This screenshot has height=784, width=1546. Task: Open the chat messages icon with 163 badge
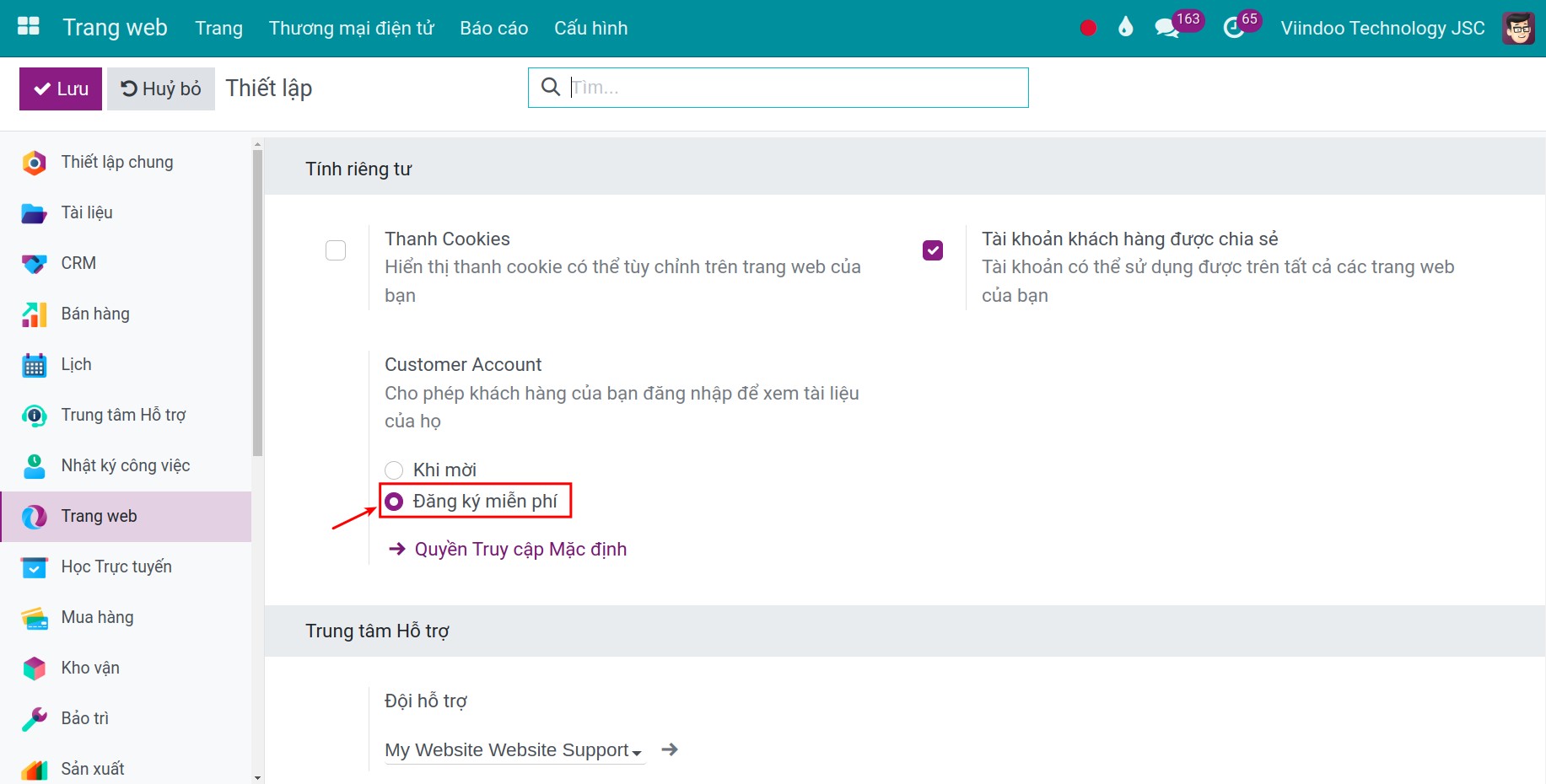click(x=1168, y=28)
